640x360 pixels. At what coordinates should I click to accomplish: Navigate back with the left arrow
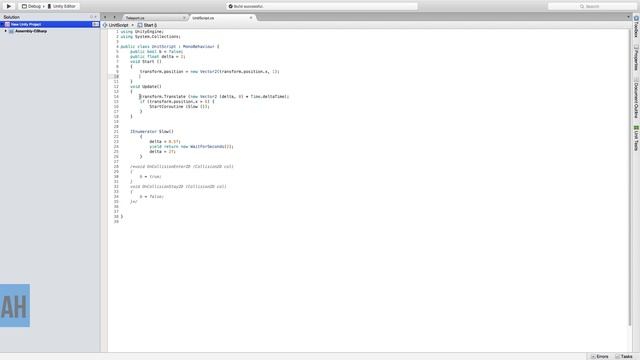tap(105, 17)
